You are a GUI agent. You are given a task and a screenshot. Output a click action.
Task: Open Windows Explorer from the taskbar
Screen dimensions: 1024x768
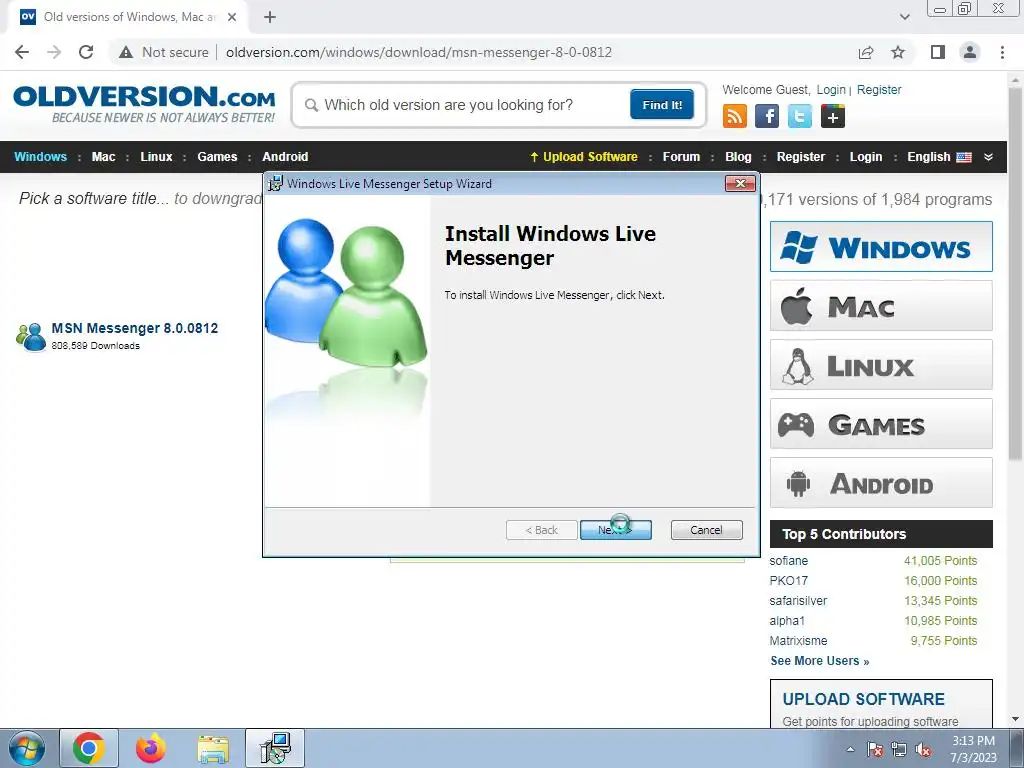click(x=213, y=749)
